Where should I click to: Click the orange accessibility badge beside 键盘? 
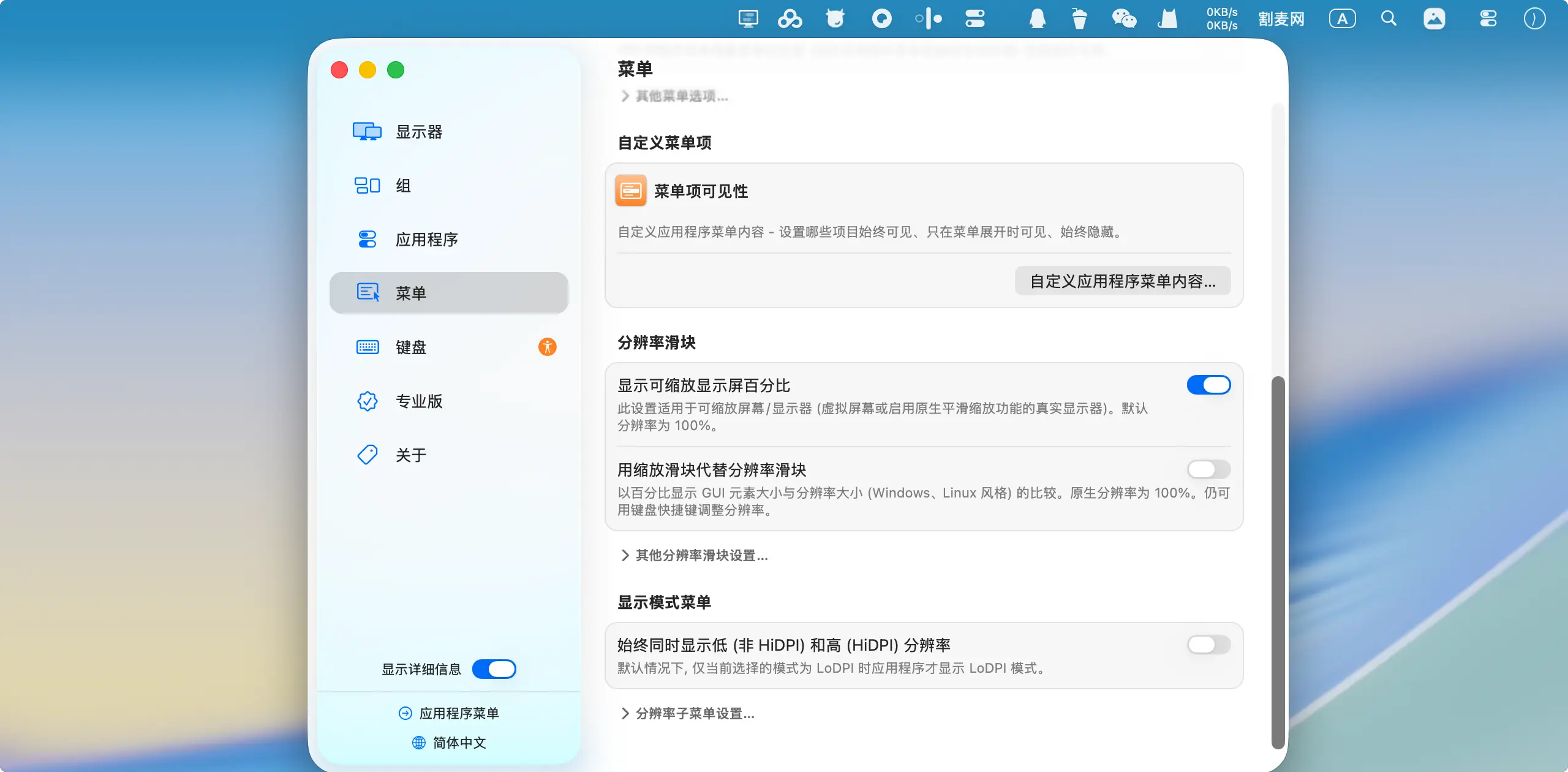pos(547,347)
